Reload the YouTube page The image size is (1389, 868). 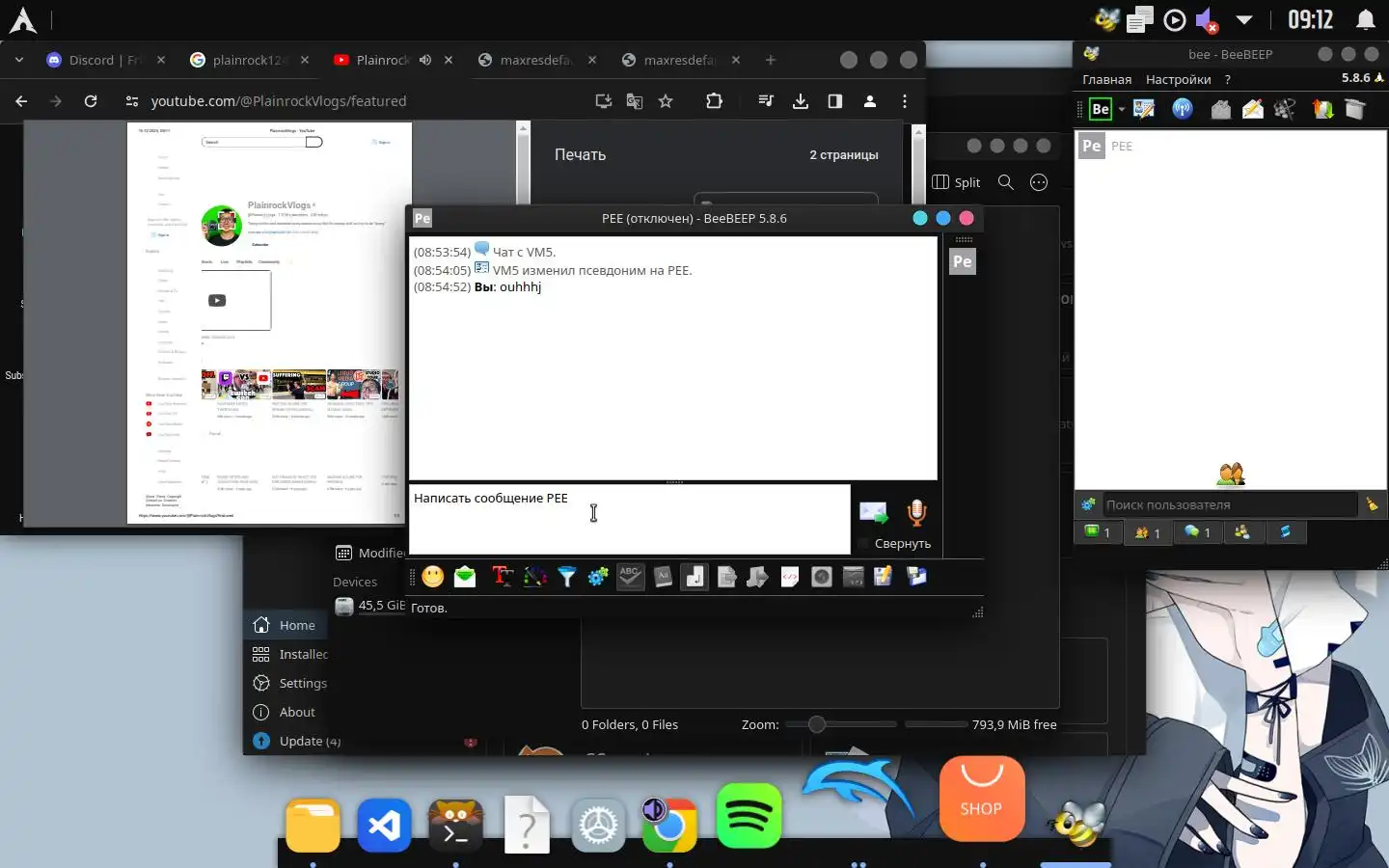(91, 100)
